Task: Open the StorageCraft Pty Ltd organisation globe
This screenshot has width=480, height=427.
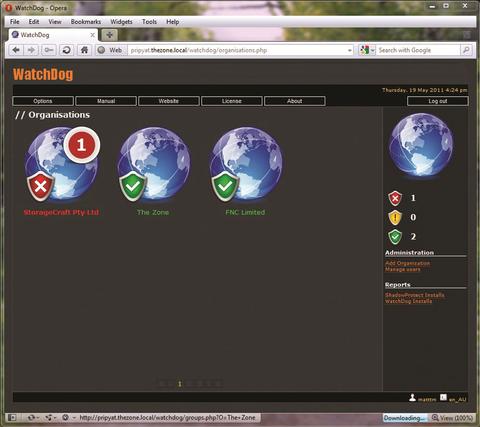Action: point(61,164)
